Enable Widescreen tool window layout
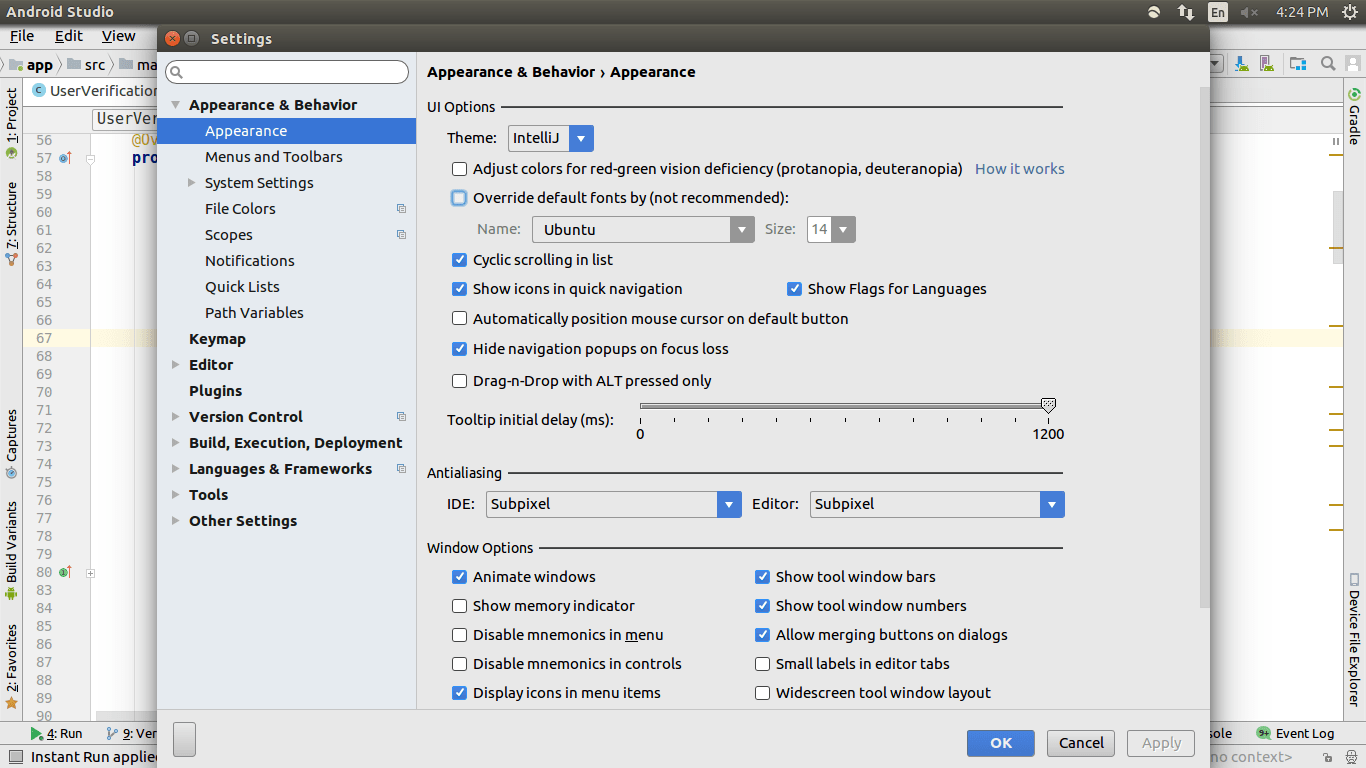 pos(762,693)
